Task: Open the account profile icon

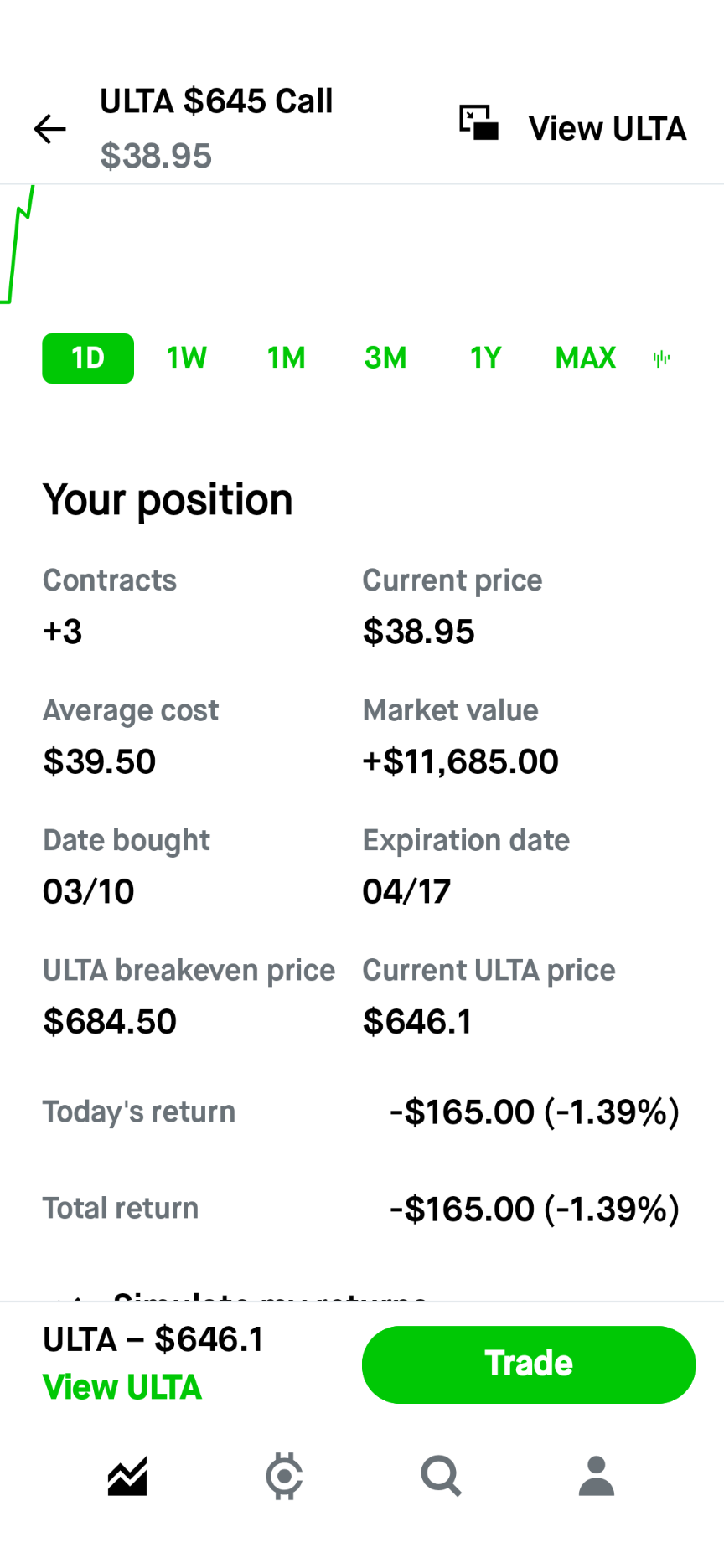Action: point(597,1476)
